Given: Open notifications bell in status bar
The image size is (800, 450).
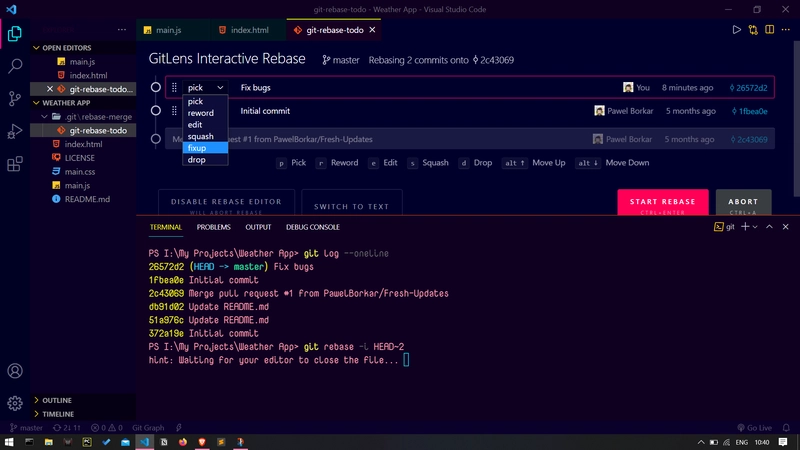Looking at the screenshot, I should [x=786, y=428].
